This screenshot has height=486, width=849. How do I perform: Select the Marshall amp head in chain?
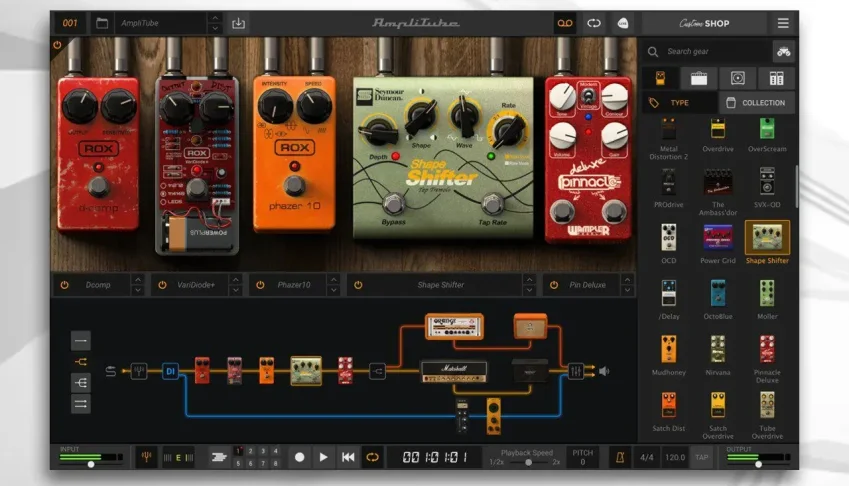pyautogui.click(x=454, y=371)
